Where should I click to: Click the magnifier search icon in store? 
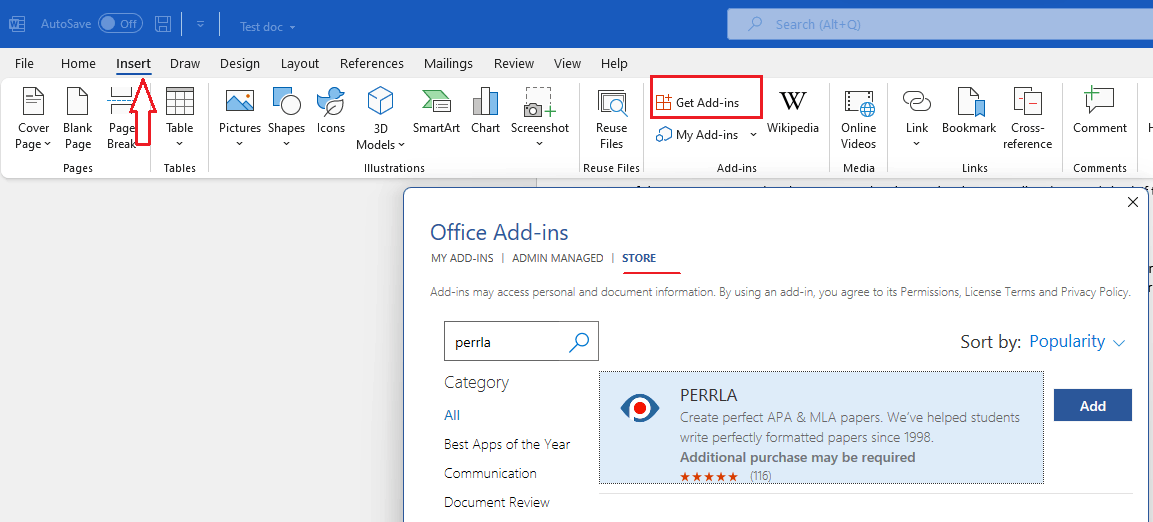coord(579,341)
